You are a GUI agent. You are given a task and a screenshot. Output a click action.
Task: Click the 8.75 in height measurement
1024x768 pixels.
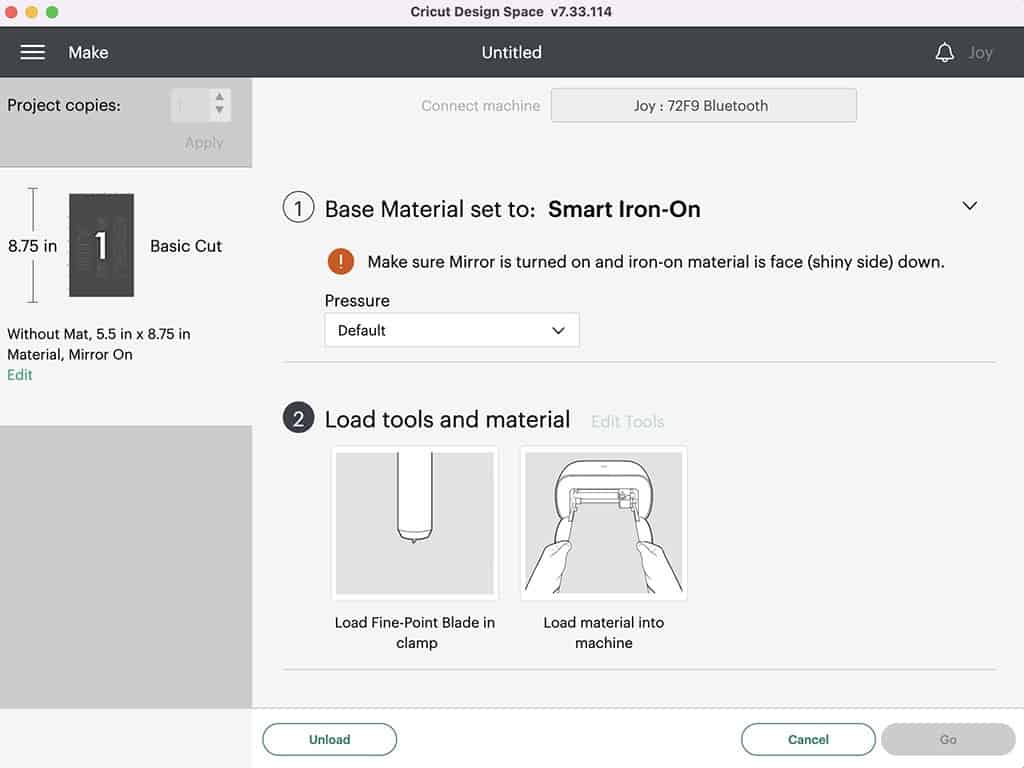[32, 246]
